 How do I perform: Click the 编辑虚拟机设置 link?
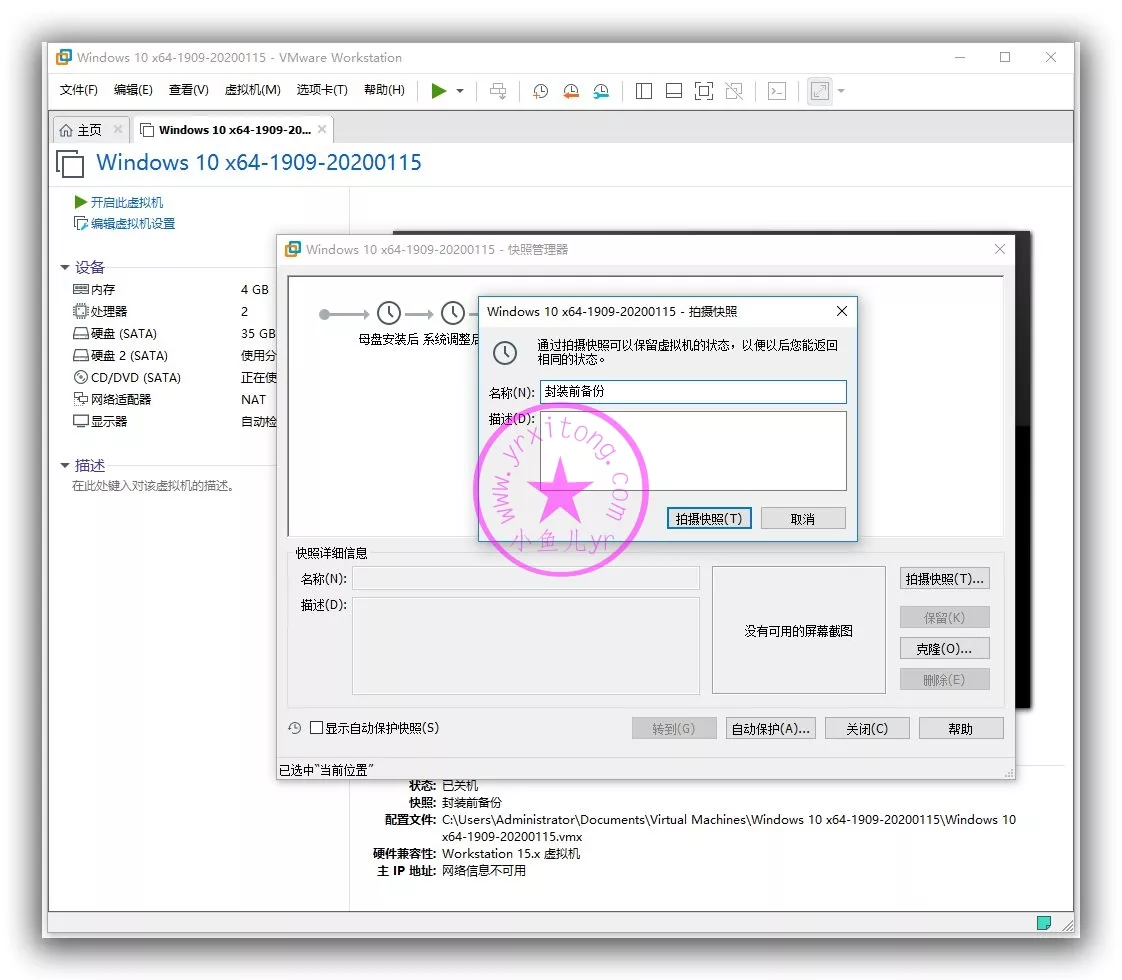tap(132, 224)
